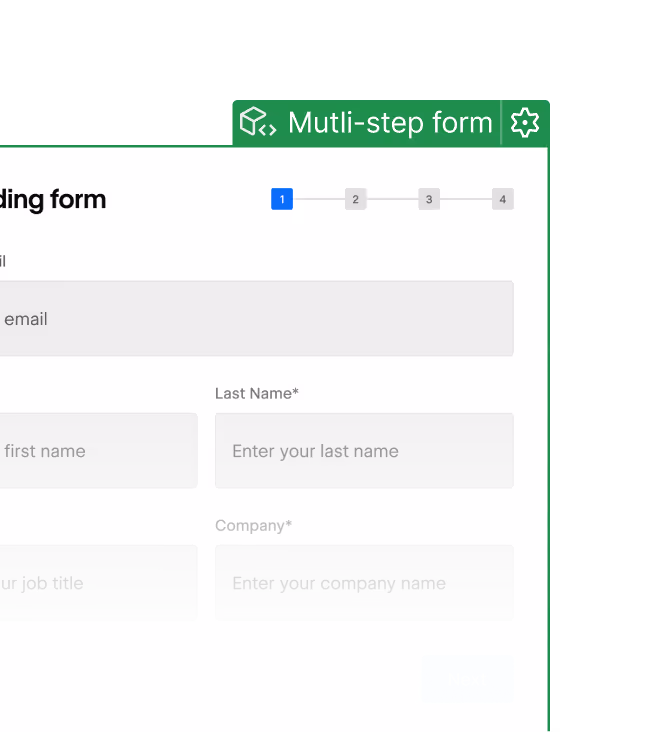Jump to step 3 in progress indicator
The height and width of the screenshot is (732, 650).
[429, 199]
